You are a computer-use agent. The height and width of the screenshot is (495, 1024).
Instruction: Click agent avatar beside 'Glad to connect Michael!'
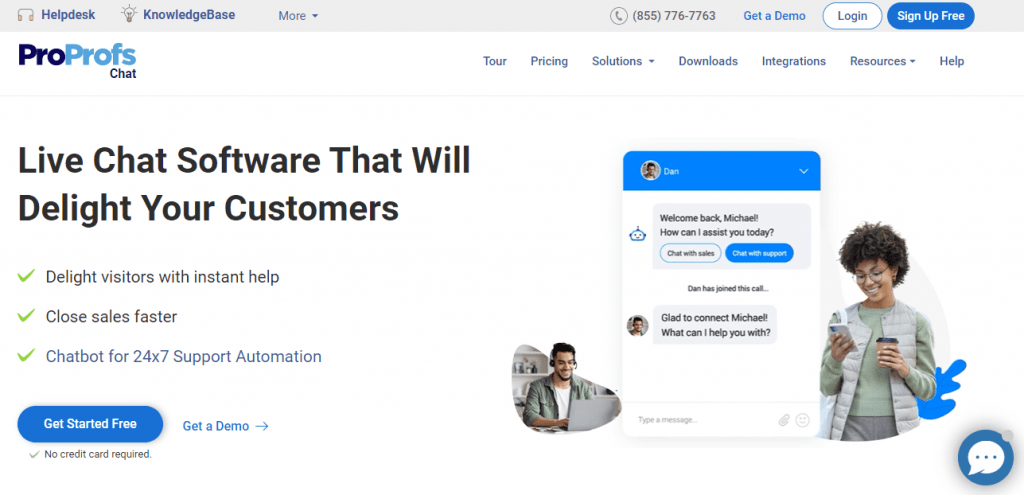coord(637,326)
